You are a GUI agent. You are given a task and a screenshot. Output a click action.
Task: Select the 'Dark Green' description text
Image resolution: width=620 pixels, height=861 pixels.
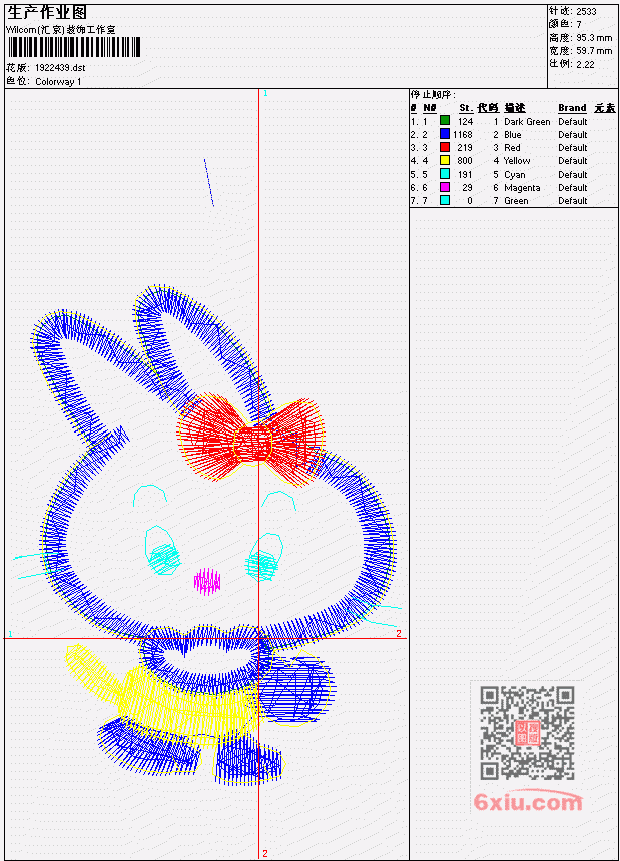[527, 122]
